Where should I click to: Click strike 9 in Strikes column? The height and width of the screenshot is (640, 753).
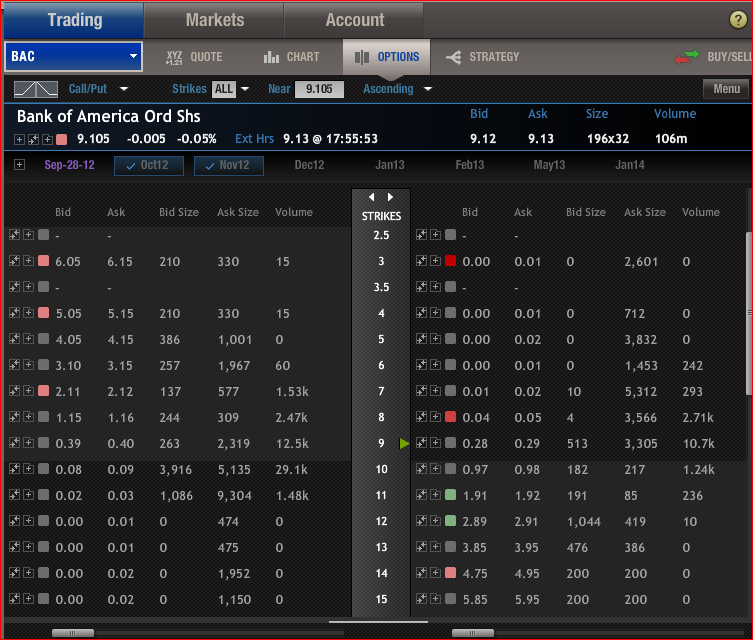pyautogui.click(x=381, y=443)
